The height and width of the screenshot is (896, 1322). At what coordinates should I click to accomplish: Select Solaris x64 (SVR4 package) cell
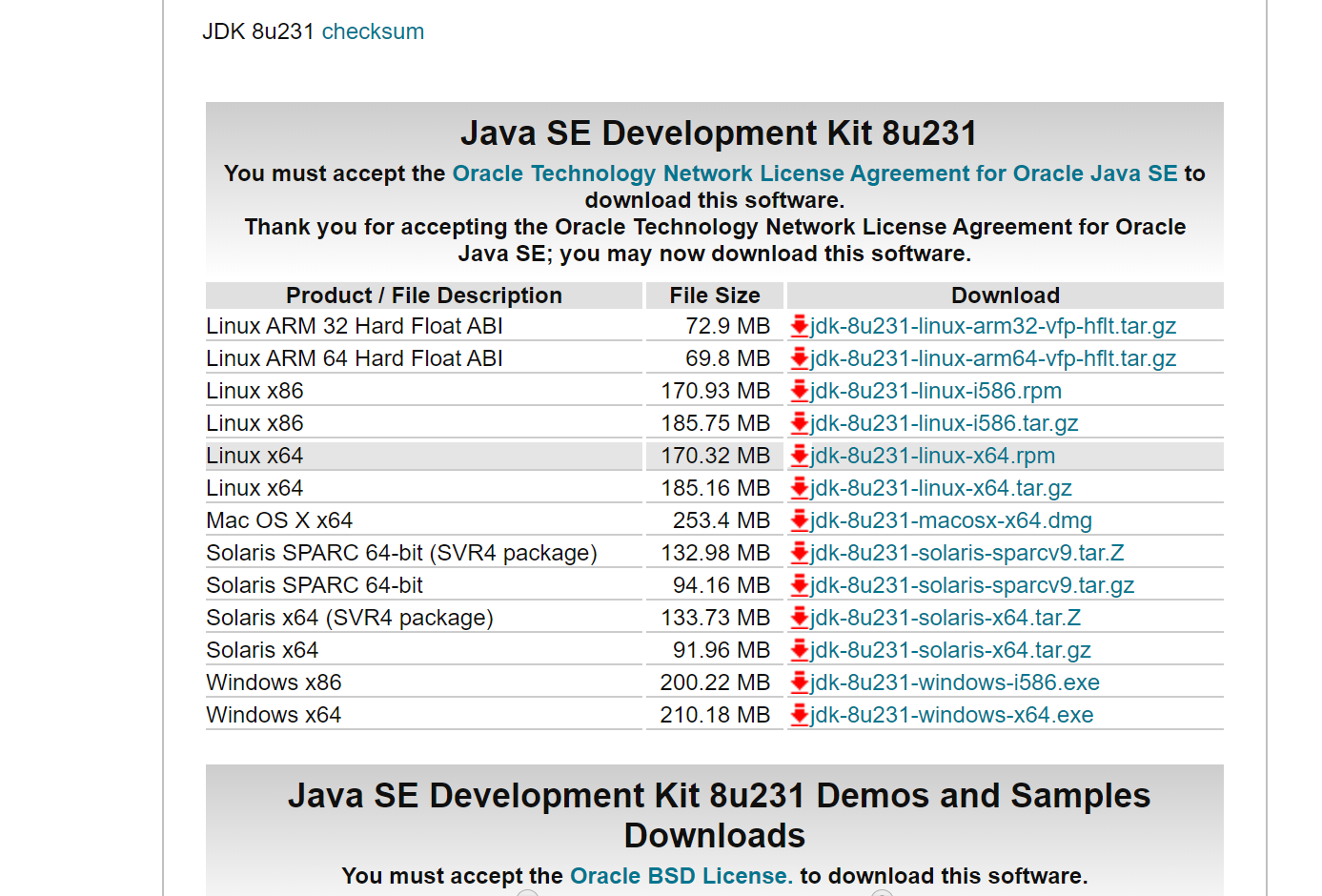click(x=424, y=618)
